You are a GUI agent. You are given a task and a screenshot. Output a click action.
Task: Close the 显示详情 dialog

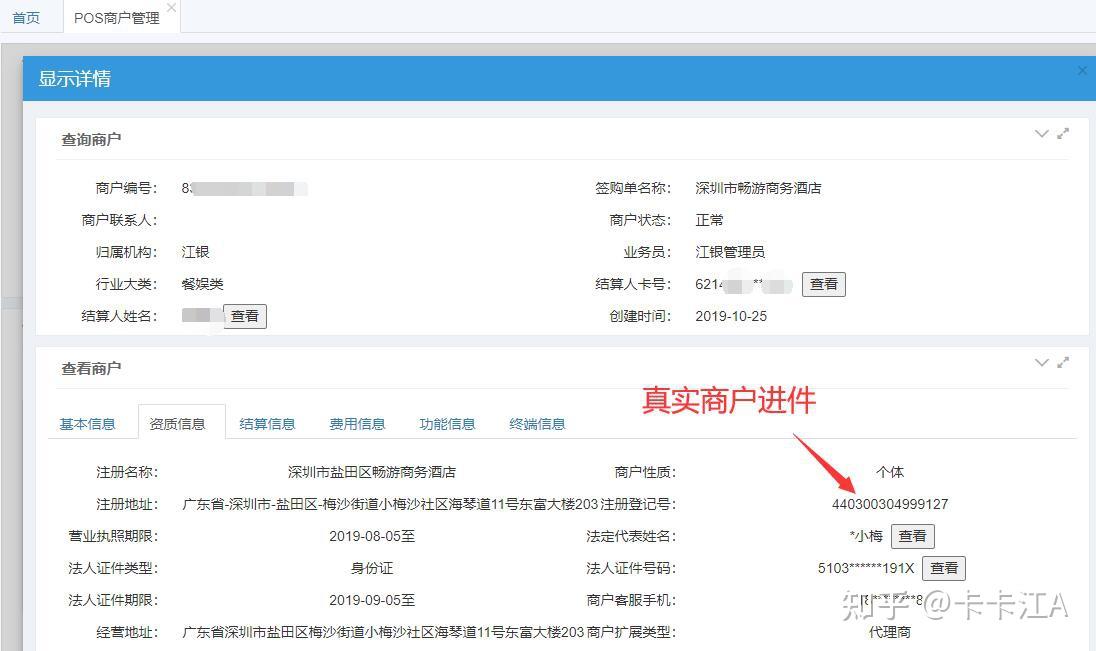tap(1082, 71)
